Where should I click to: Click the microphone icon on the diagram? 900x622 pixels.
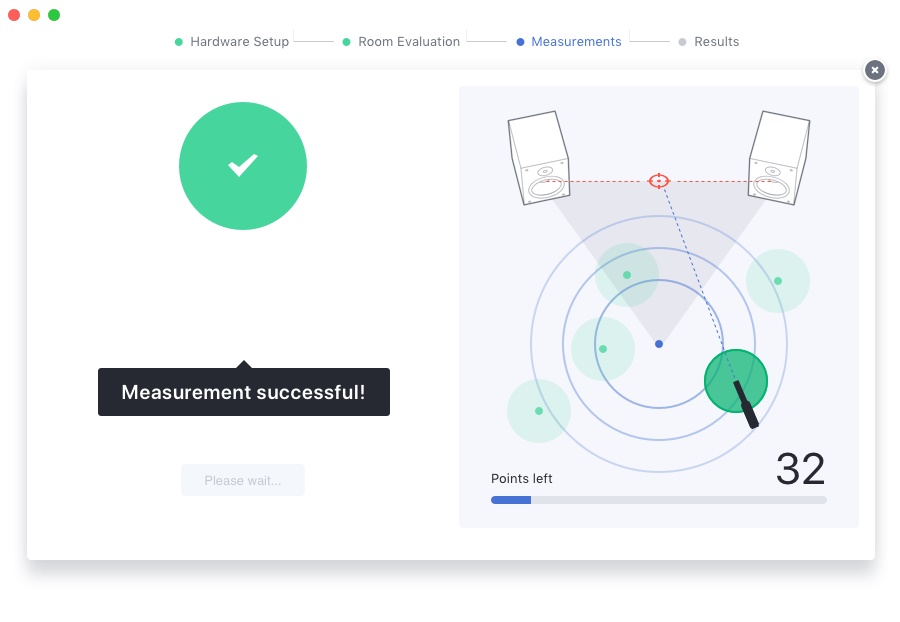coord(746,405)
